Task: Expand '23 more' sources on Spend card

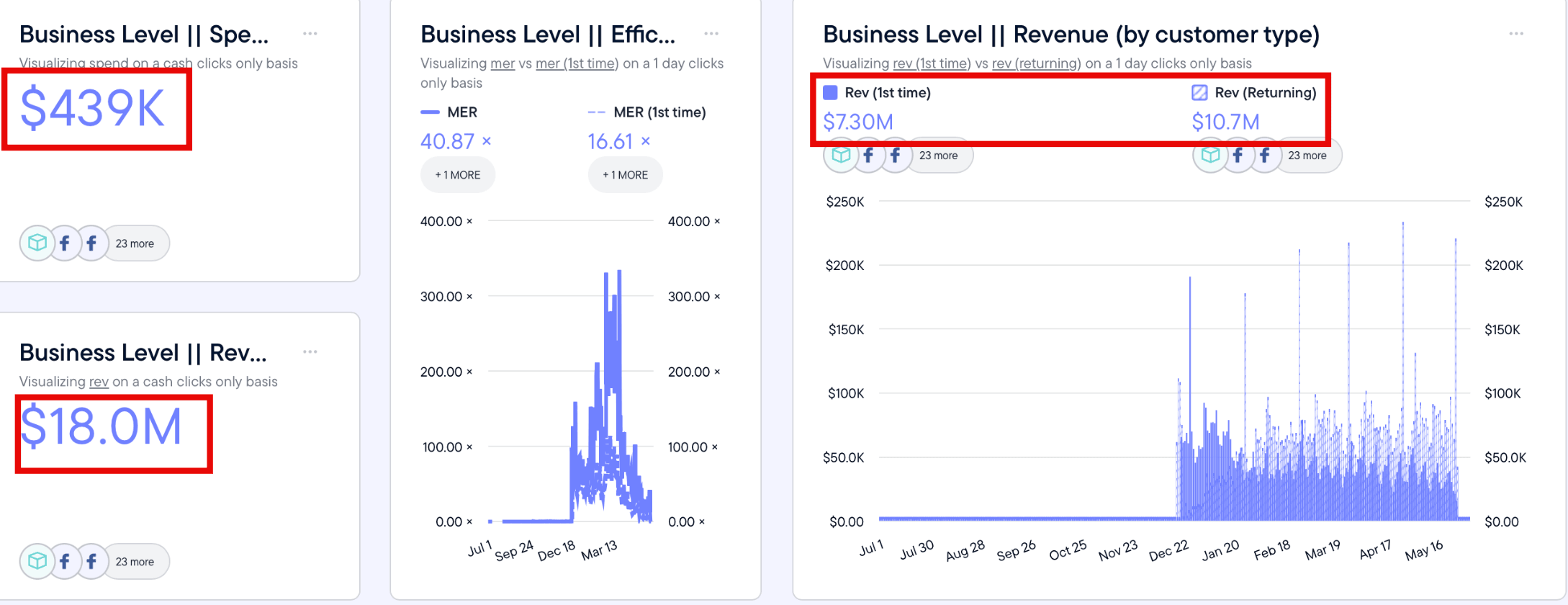Action: point(135,243)
